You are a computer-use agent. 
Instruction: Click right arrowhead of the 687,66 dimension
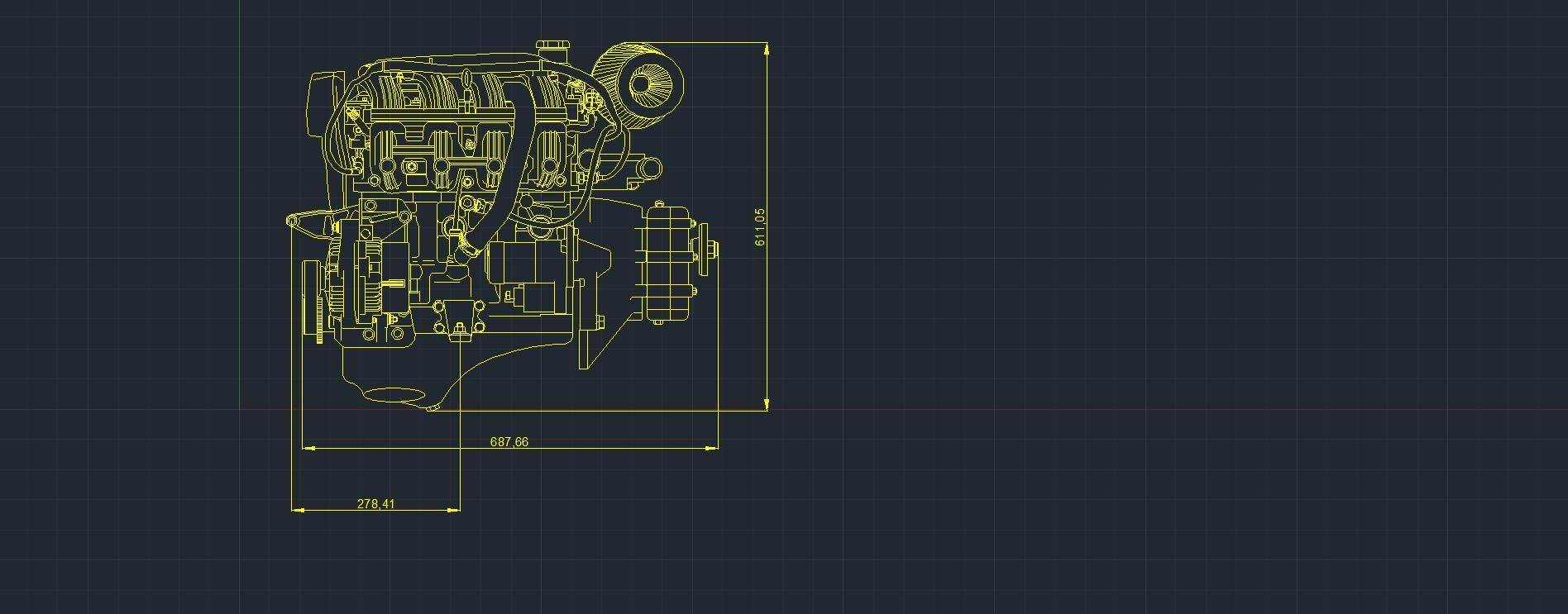(x=711, y=448)
